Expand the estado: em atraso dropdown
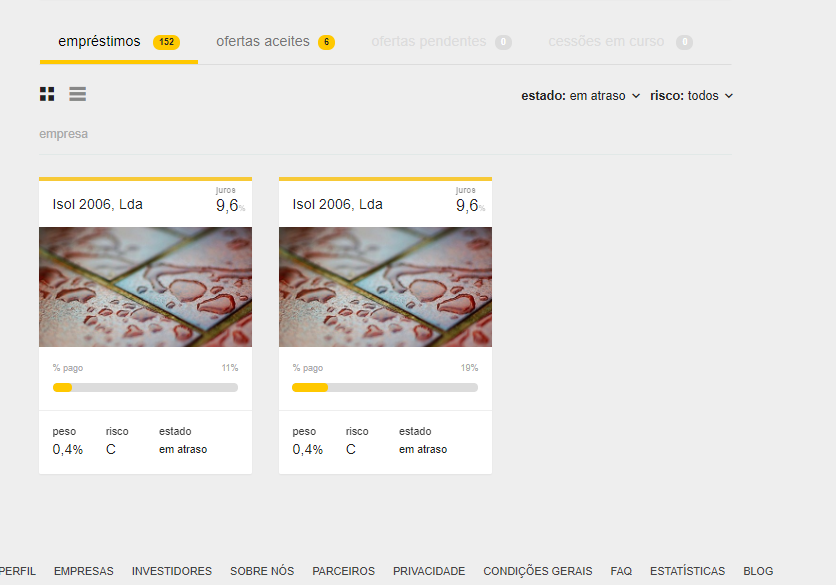The width and height of the screenshot is (836, 585). click(581, 95)
